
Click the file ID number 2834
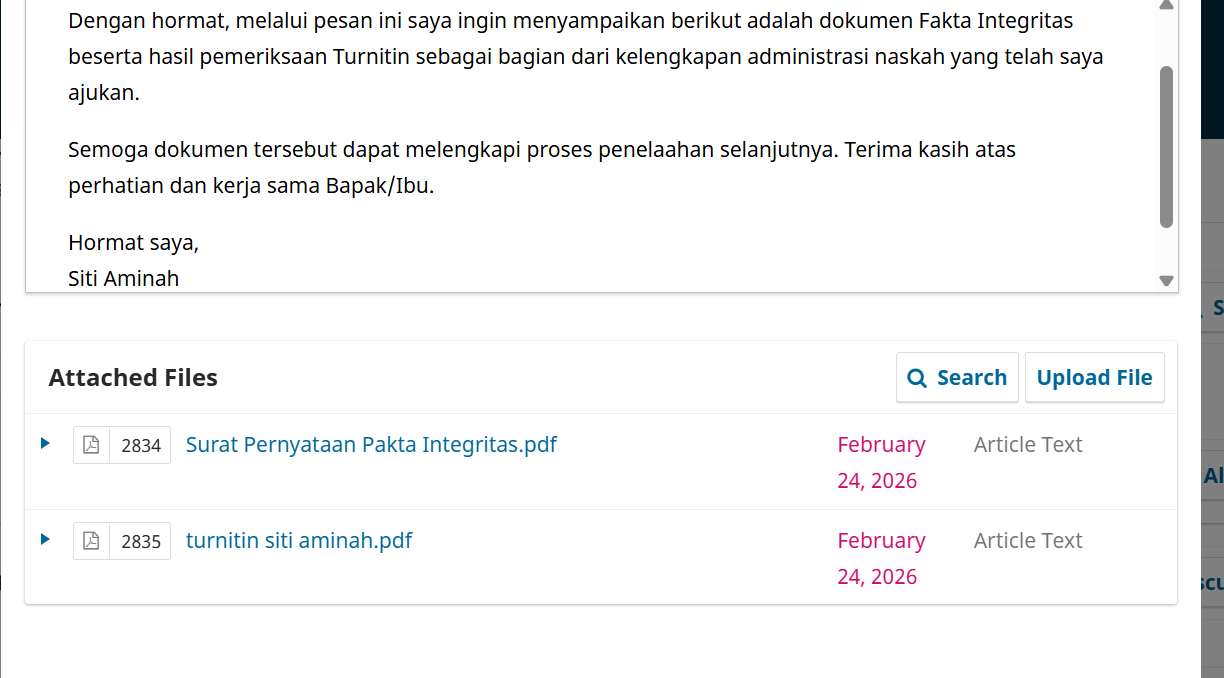click(141, 446)
